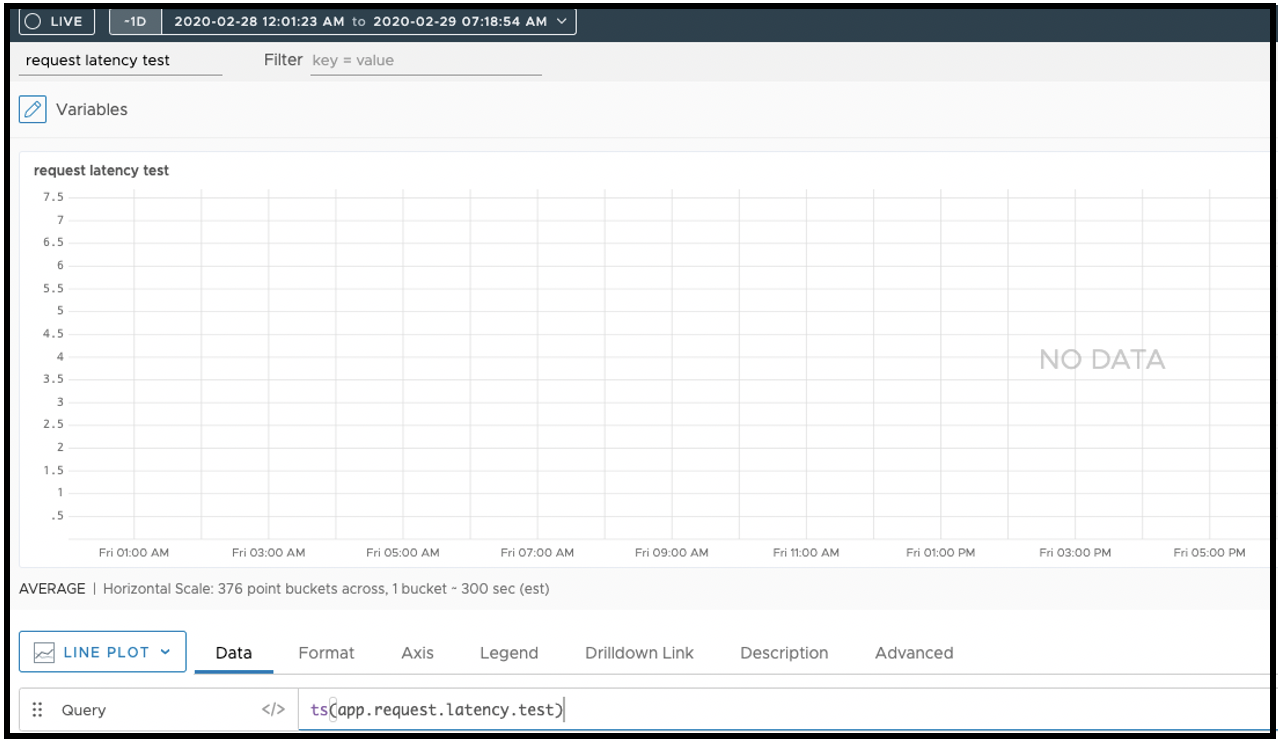The height and width of the screenshot is (742, 1278).
Task: Toggle LIVE data mode
Action: point(55,21)
